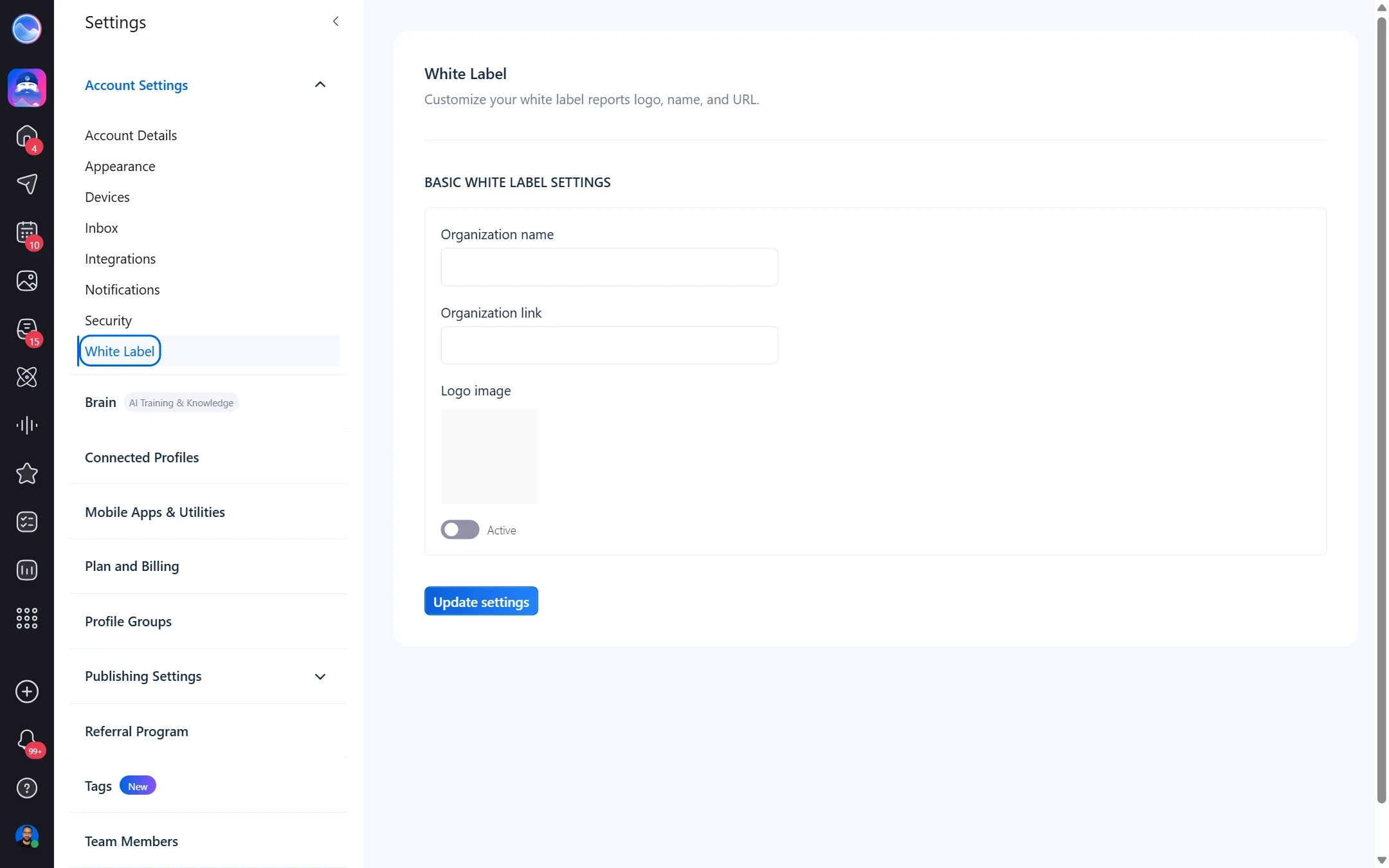Click the atom-shaped icon in sidebar
This screenshot has width=1389, height=868.
tap(27, 377)
